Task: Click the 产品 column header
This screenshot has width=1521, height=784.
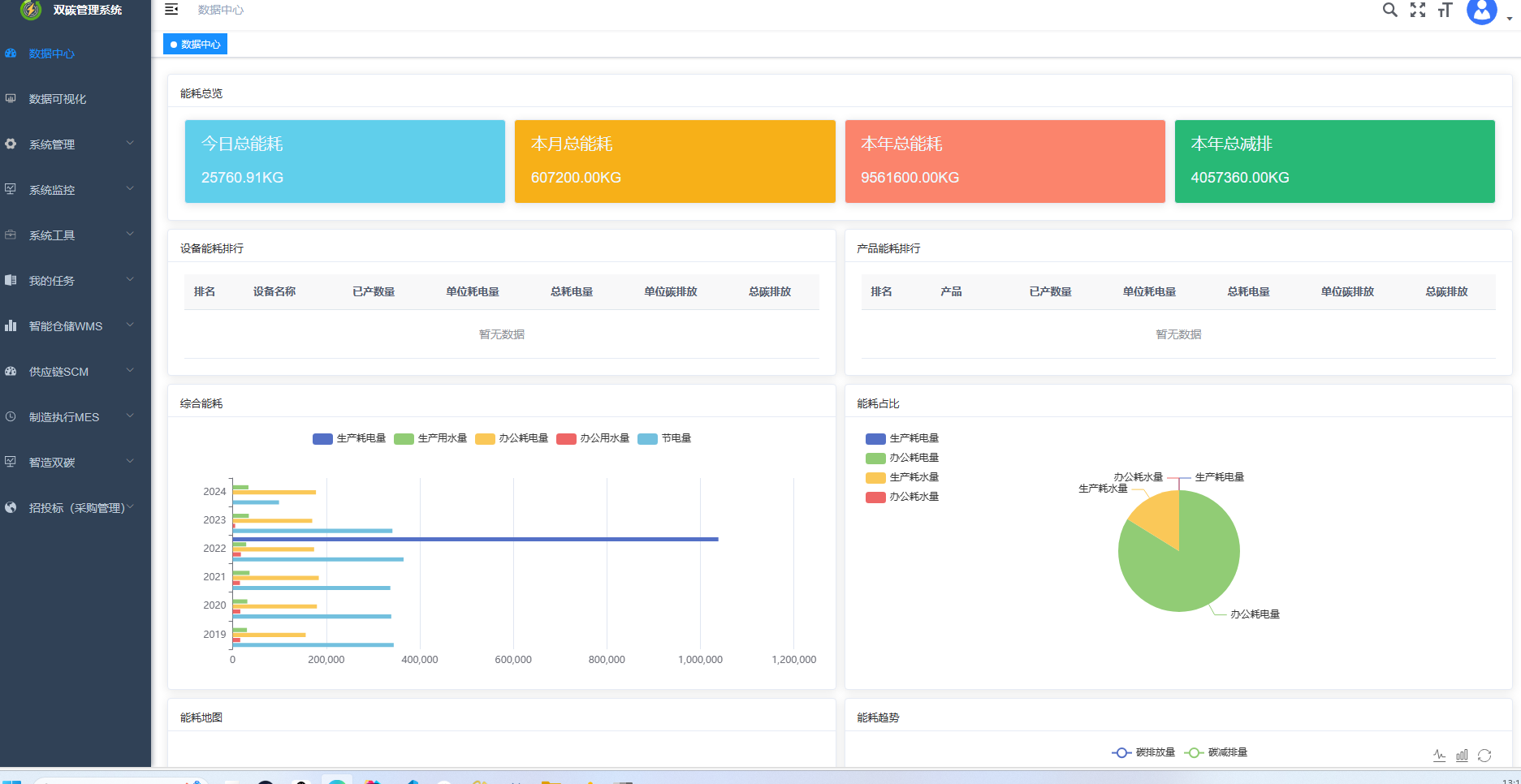Action: (x=951, y=291)
